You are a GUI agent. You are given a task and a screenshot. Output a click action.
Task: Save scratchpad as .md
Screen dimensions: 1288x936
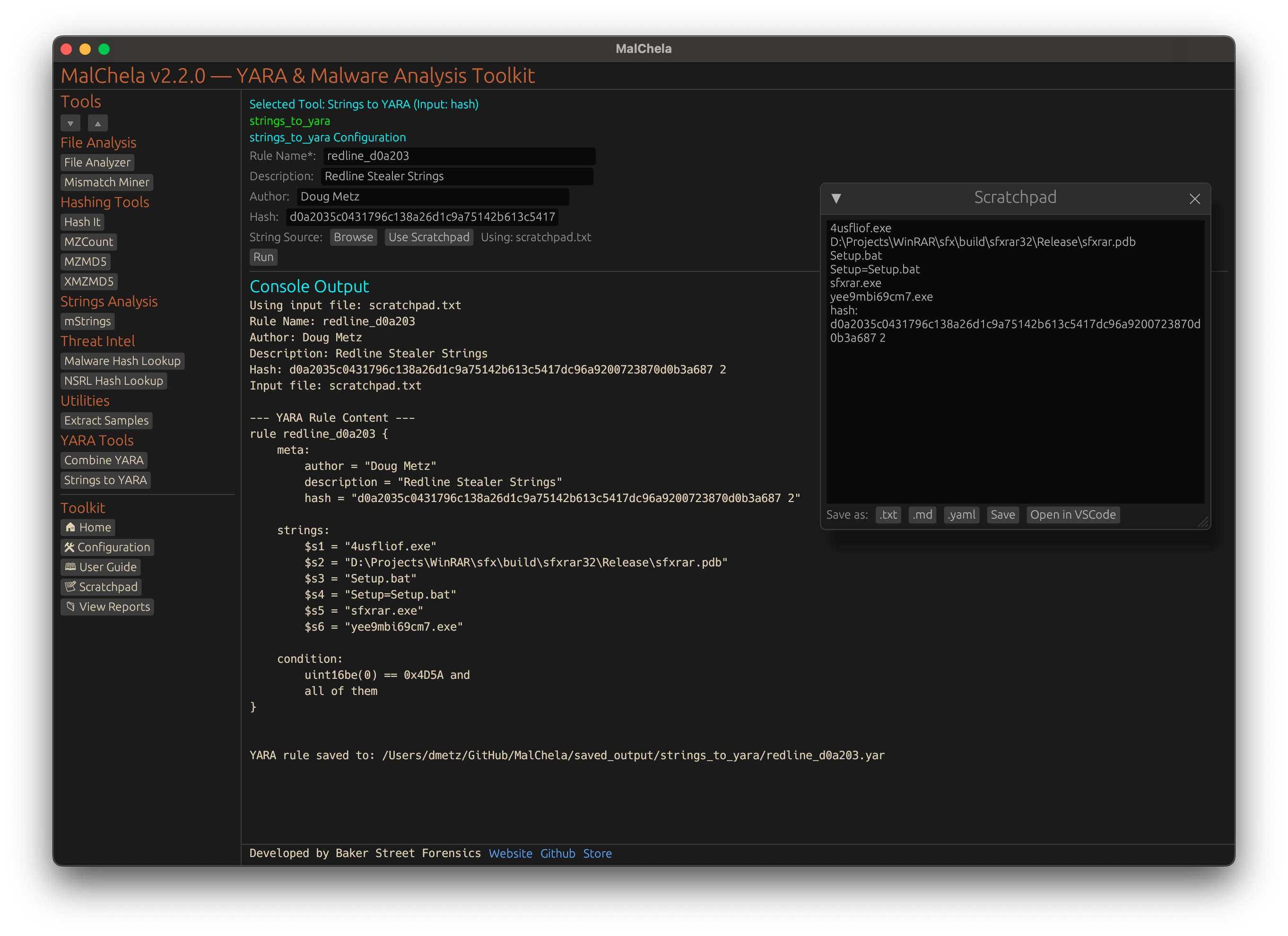922,515
